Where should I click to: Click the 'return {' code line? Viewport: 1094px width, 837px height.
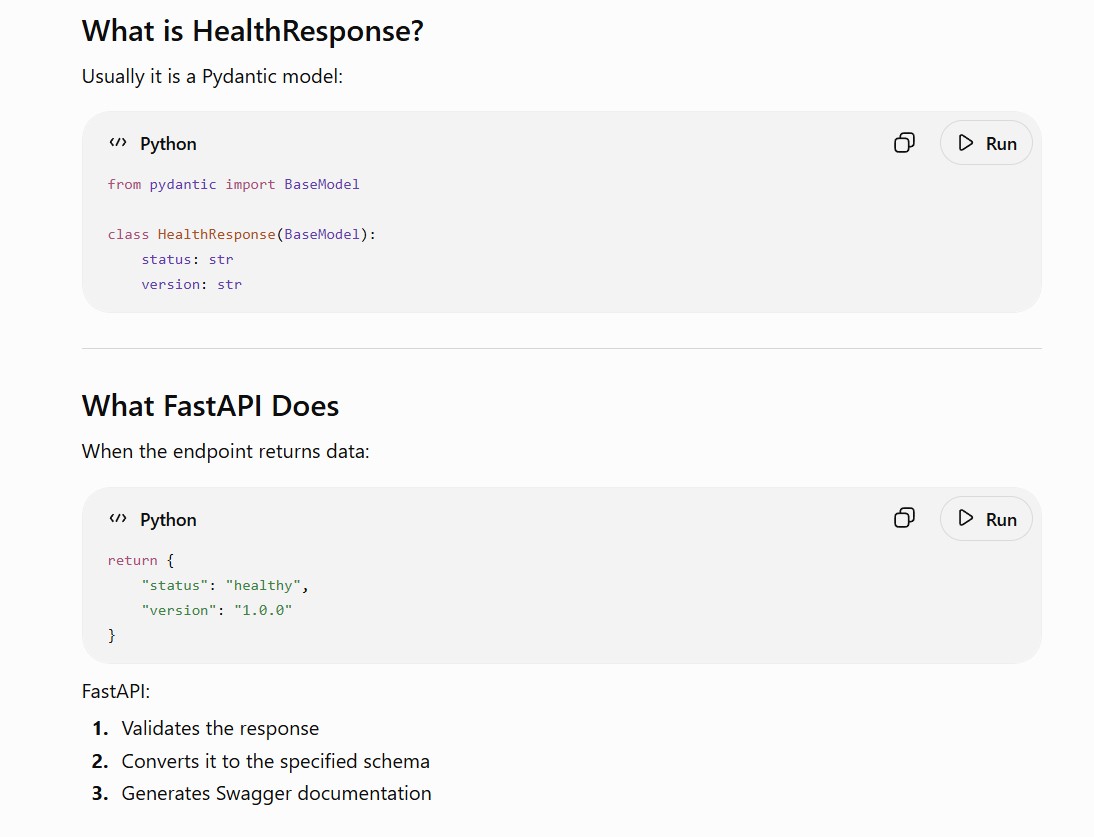[x=141, y=560]
